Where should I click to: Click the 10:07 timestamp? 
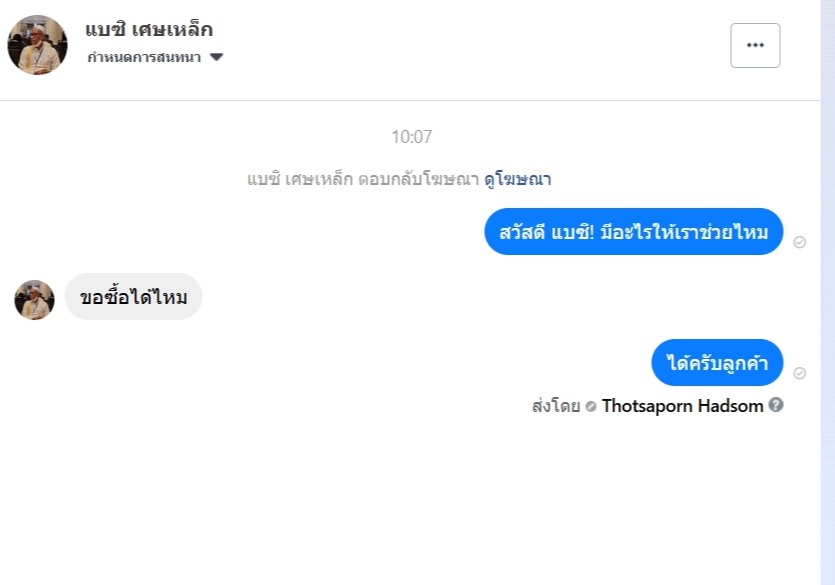pyautogui.click(x=412, y=137)
